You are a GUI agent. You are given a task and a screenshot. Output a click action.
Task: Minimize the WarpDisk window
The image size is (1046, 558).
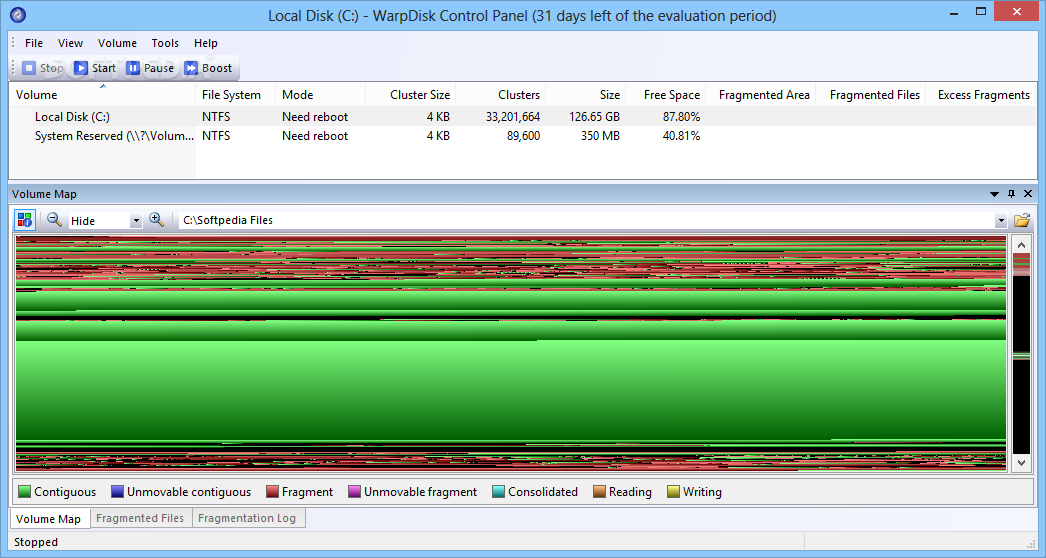[955, 12]
